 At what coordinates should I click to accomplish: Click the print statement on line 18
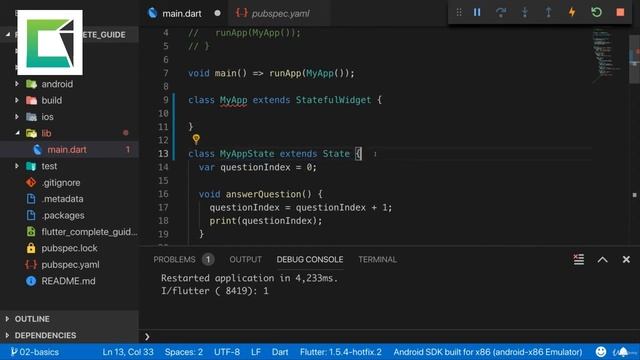pos(266,221)
